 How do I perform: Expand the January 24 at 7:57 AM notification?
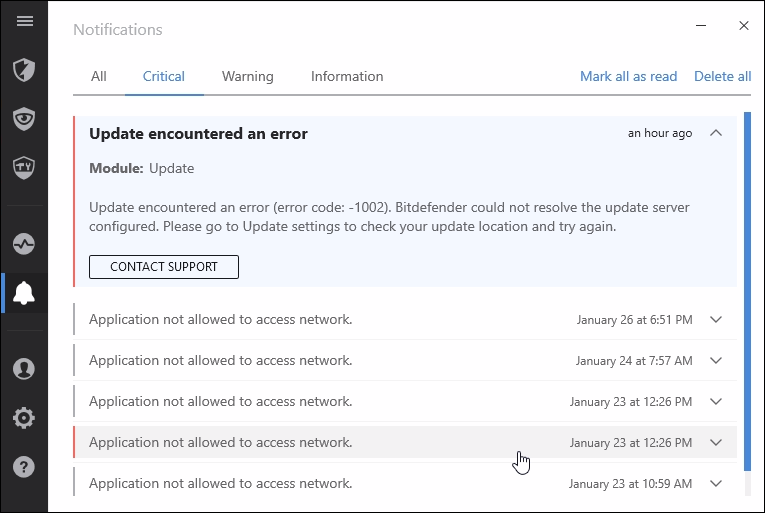coord(716,360)
